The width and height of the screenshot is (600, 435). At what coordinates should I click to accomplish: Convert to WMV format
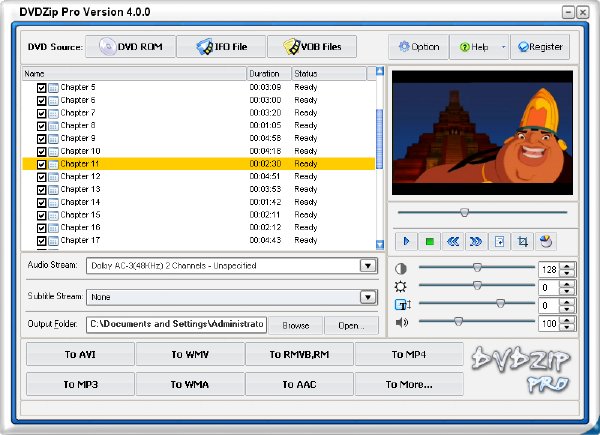pyautogui.click(x=190, y=354)
